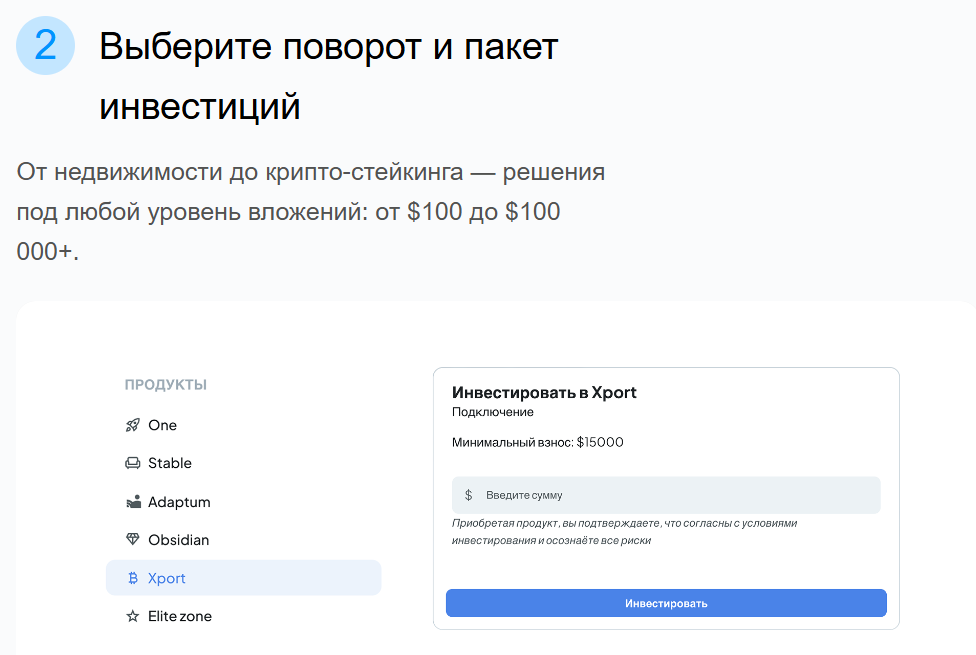Click the Adaptum product icon

tap(132, 502)
